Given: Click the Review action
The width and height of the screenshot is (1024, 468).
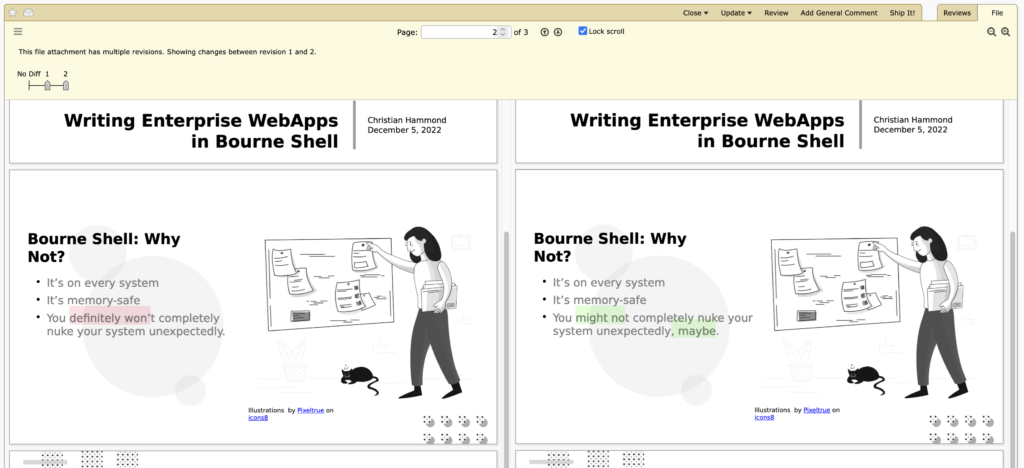Looking at the screenshot, I should click(776, 12).
